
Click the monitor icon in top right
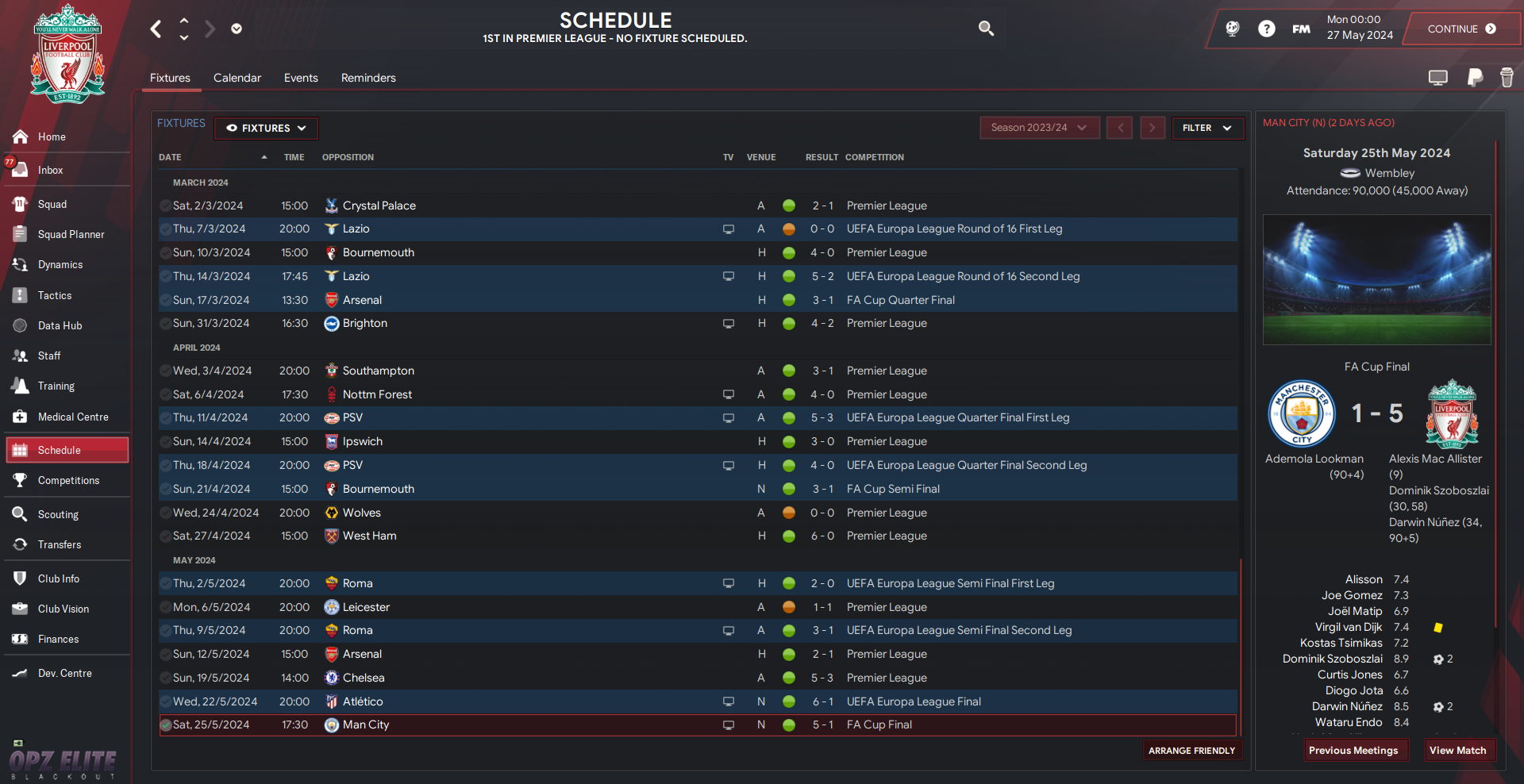[x=1437, y=77]
